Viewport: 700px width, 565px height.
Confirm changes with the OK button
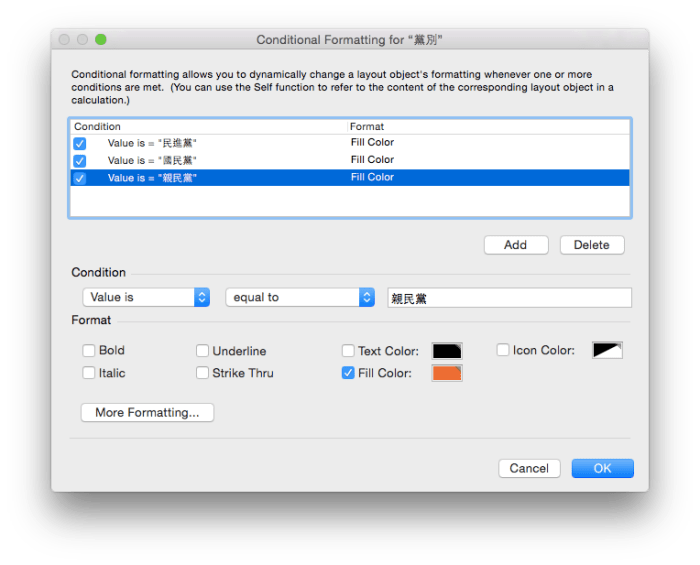coord(602,468)
